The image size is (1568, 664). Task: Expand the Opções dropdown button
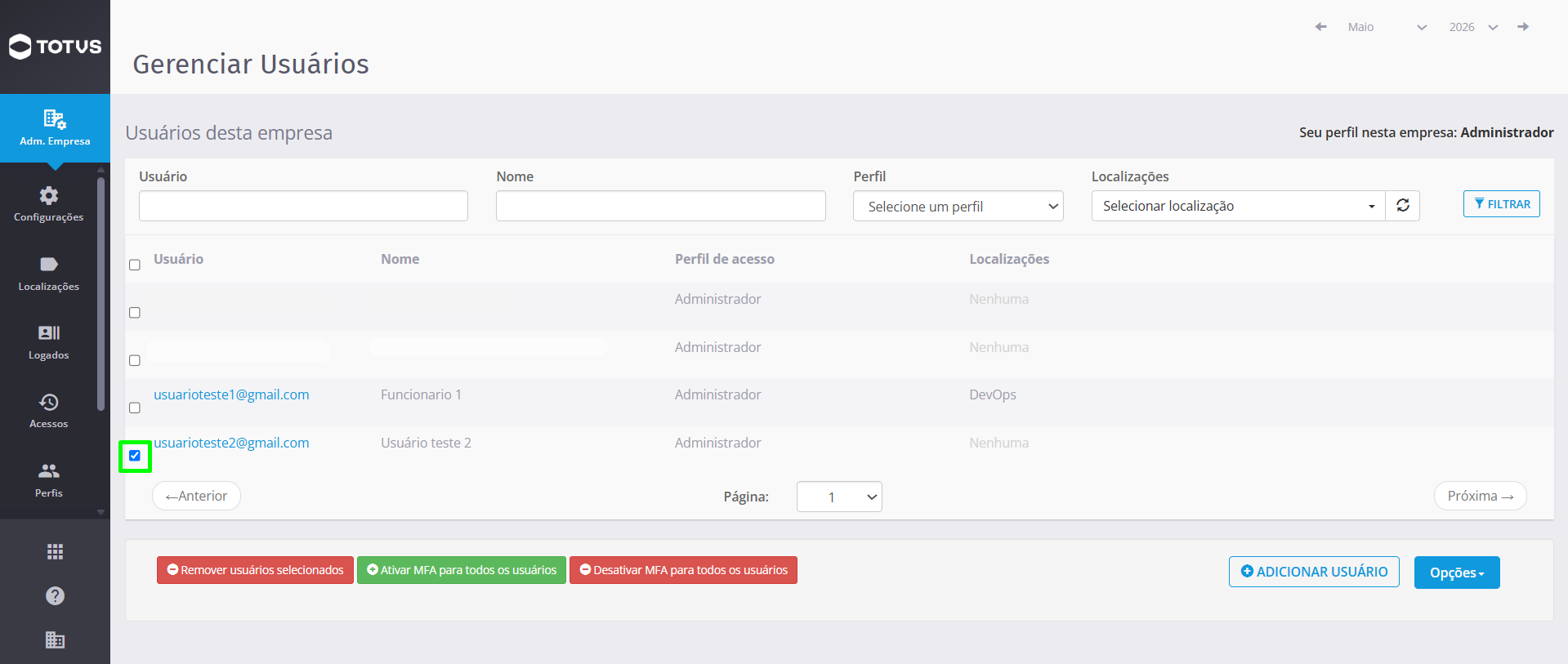[1457, 573]
